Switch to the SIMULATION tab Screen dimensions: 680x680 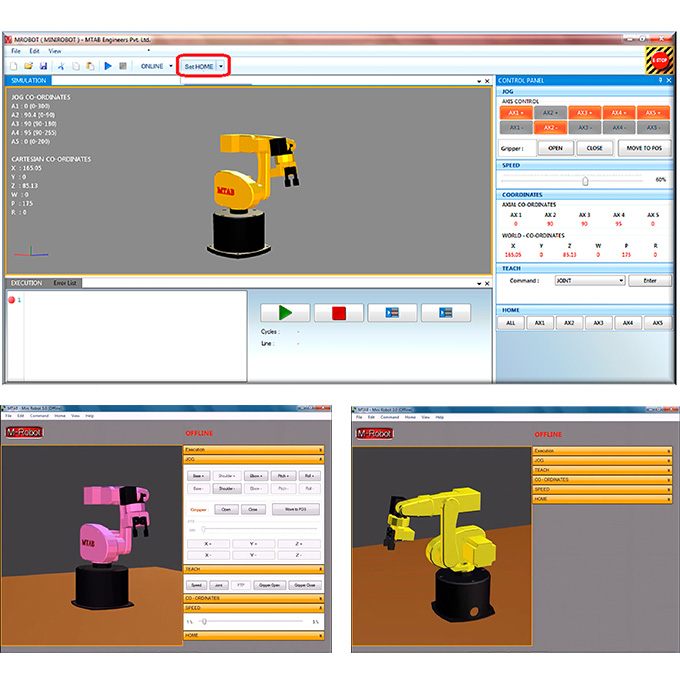click(x=29, y=80)
